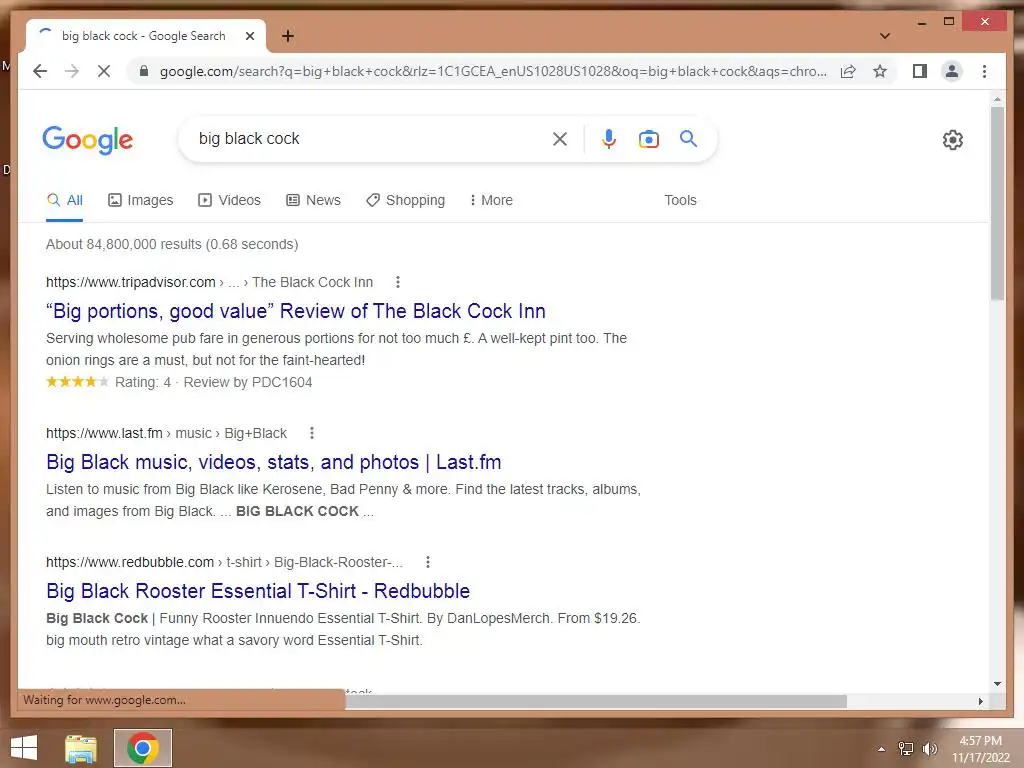
Task: Open options for the Redbubble result
Action: click(428, 562)
